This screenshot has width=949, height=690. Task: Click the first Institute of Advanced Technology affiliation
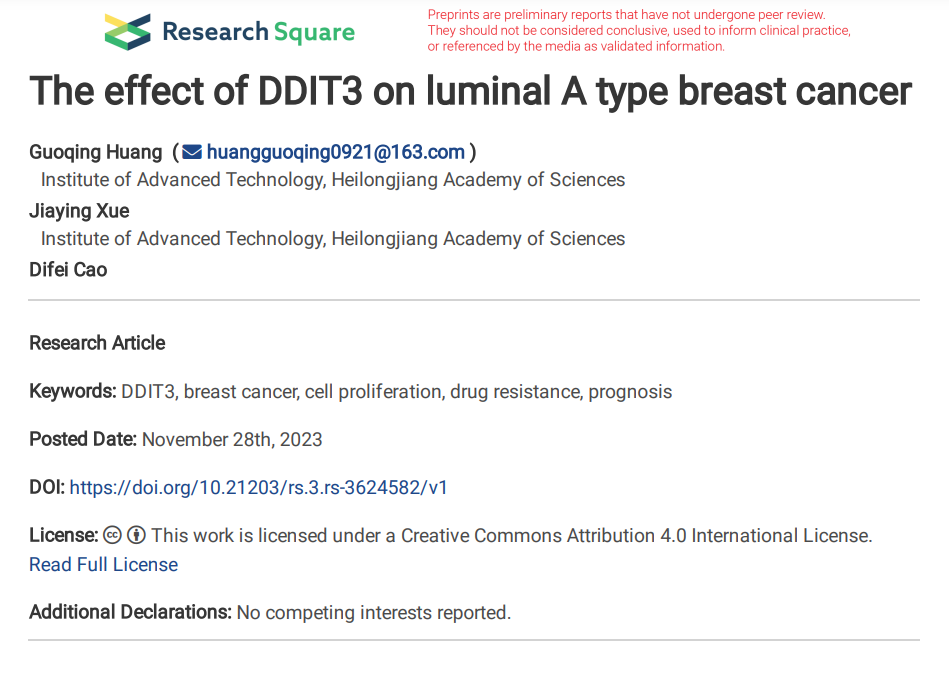pyautogui.click(x=333, y=180)
